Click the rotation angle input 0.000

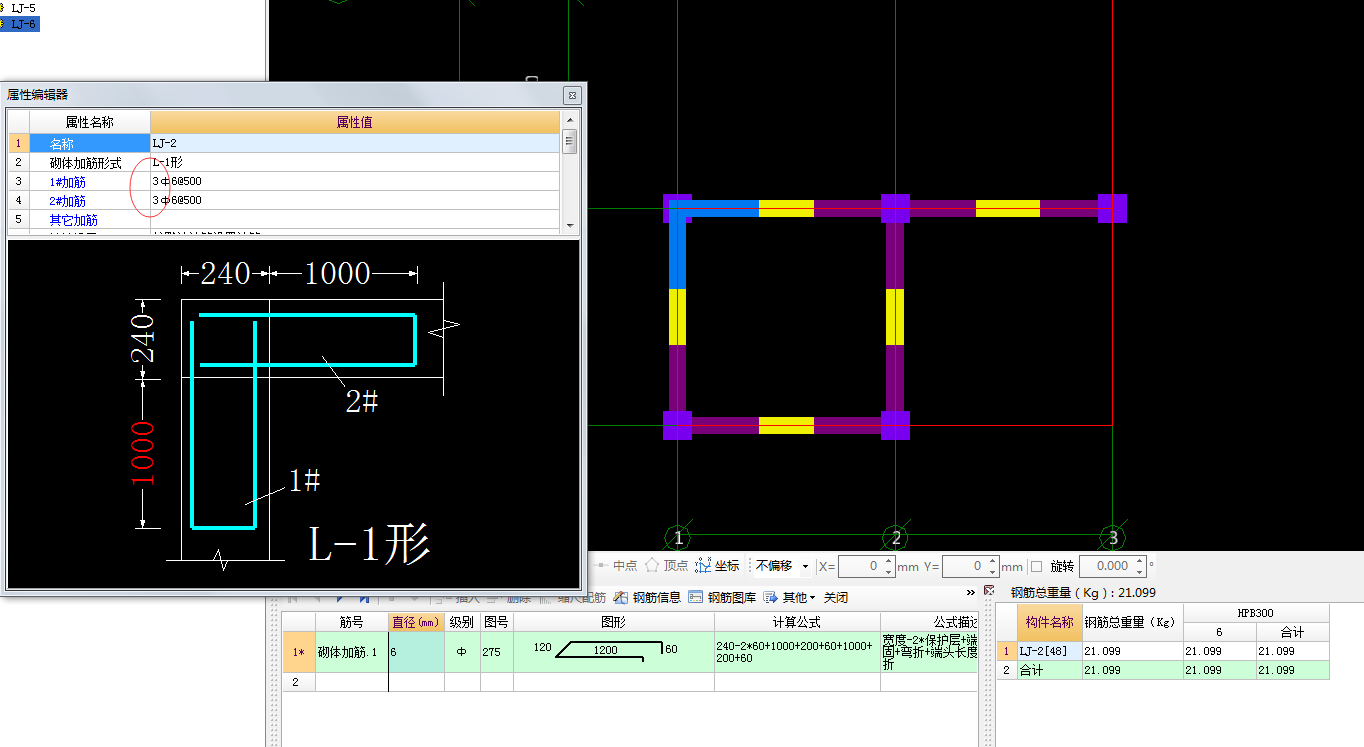[1105, 566]
